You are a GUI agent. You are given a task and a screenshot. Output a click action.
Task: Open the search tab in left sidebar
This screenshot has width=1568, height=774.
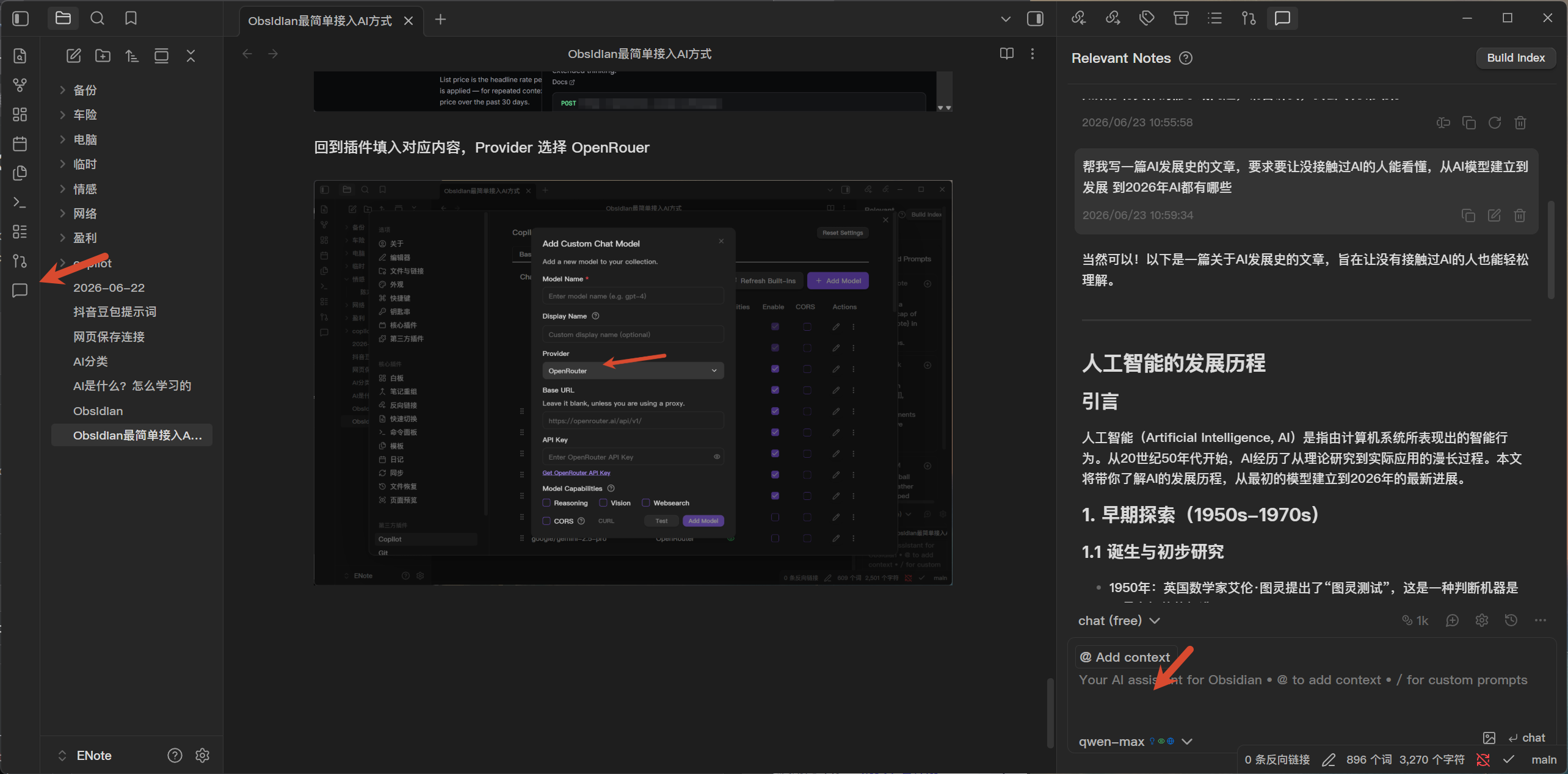[97, 19]
